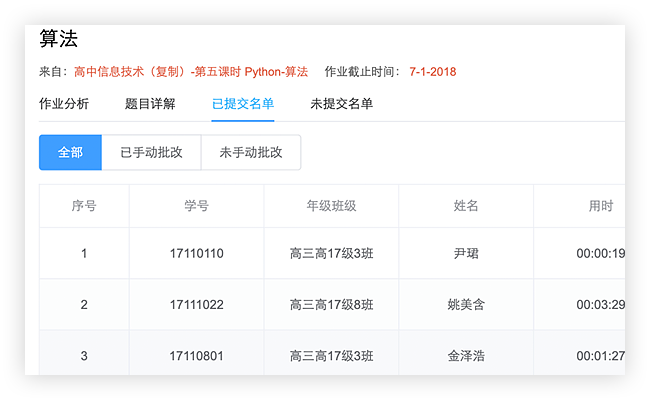This screenshot has width=650, height=400.
Task: Click the student name 姚美含
Action: (x=466, y=305)
